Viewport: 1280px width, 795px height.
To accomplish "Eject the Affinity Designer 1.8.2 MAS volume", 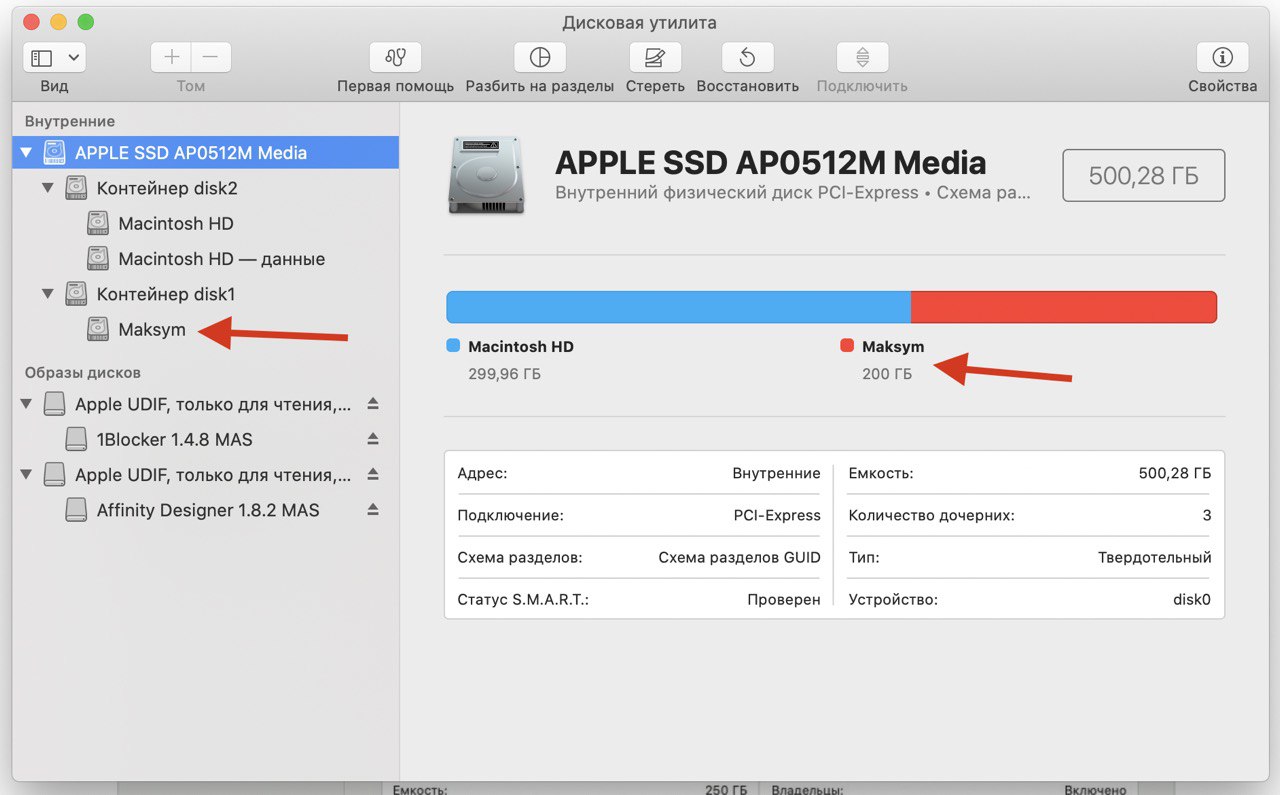I will (x=373, y=510).
